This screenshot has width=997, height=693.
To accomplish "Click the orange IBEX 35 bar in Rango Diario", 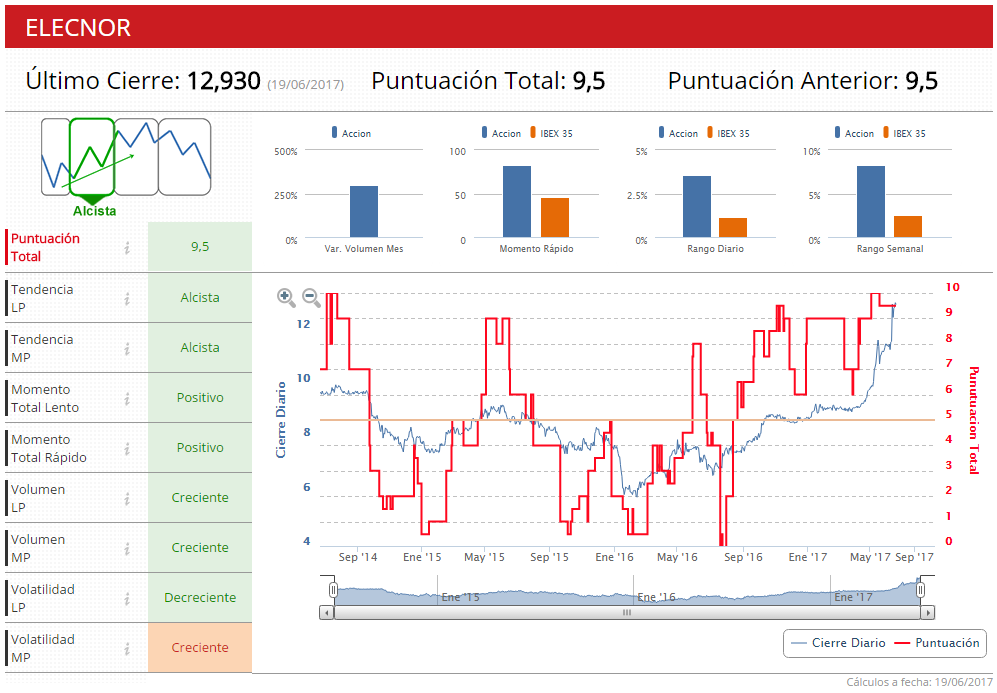I will [x=733, y=228].
